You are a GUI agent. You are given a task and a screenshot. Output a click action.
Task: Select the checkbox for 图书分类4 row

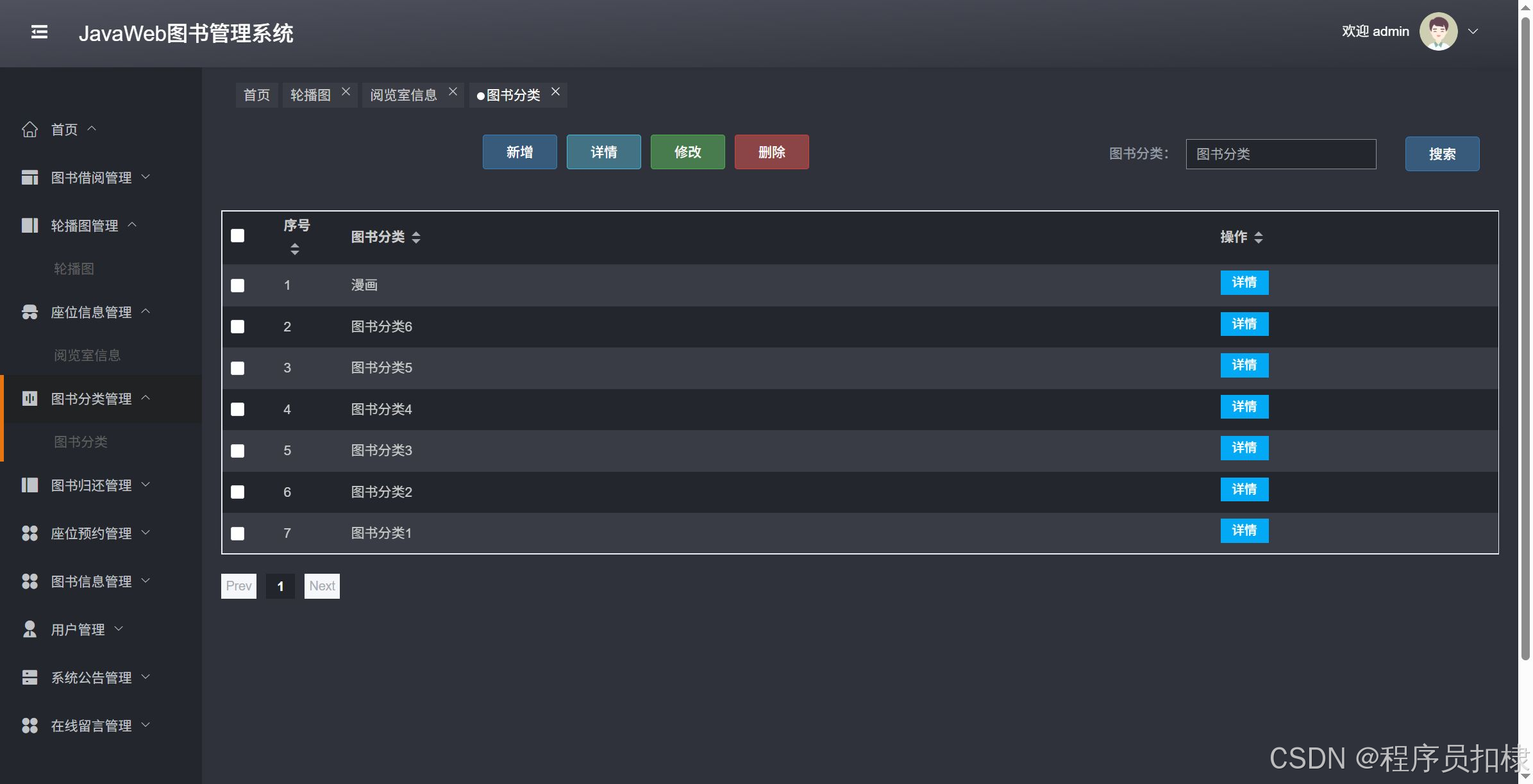[237, 409]
